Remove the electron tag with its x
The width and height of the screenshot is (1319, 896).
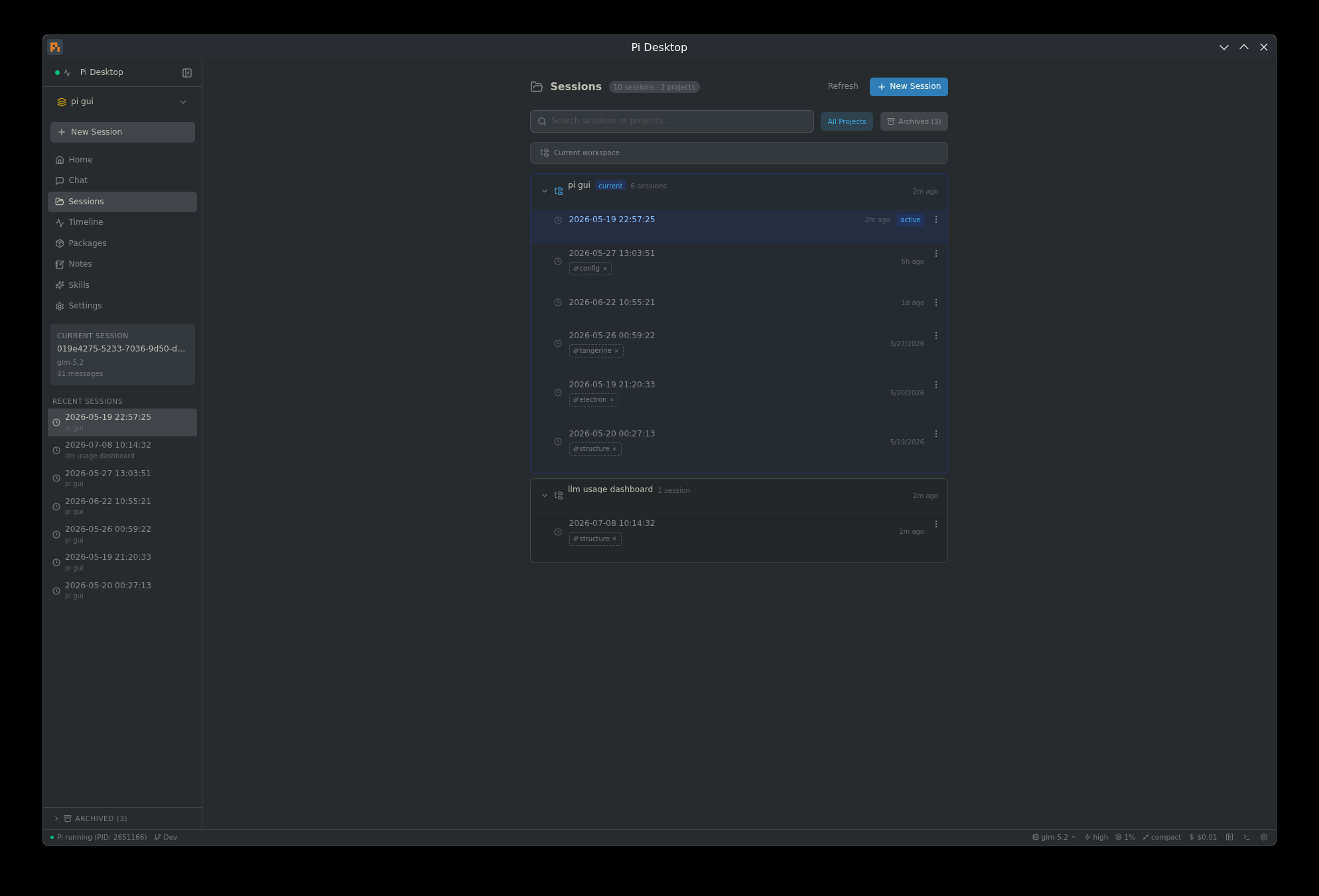point(612,400)
